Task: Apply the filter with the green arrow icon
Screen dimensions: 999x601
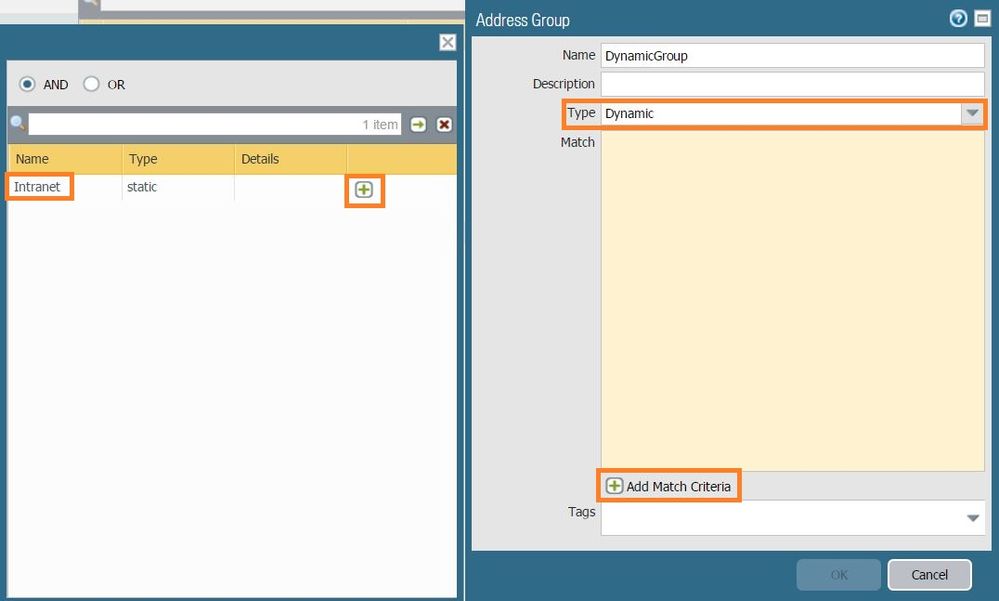Action: coord(419,124)
